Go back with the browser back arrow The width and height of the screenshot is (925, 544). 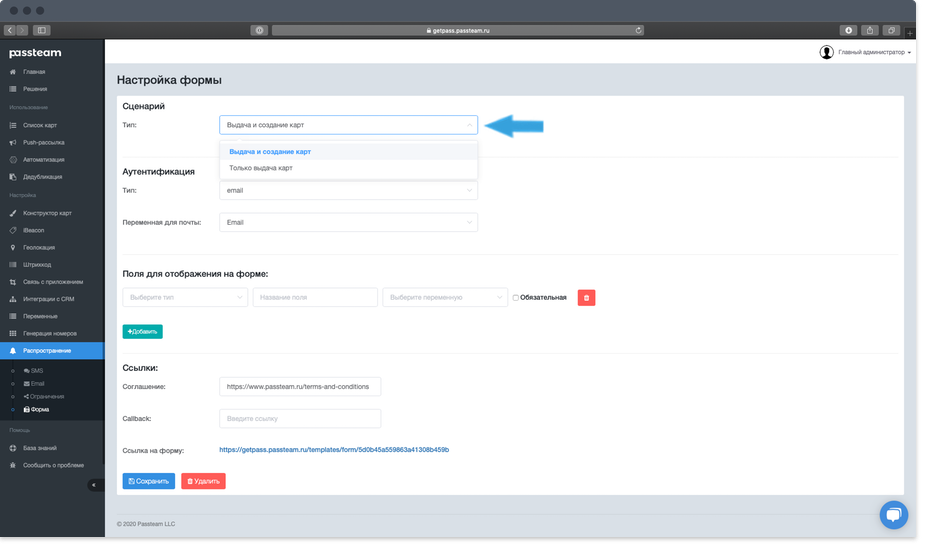[10, 30]
